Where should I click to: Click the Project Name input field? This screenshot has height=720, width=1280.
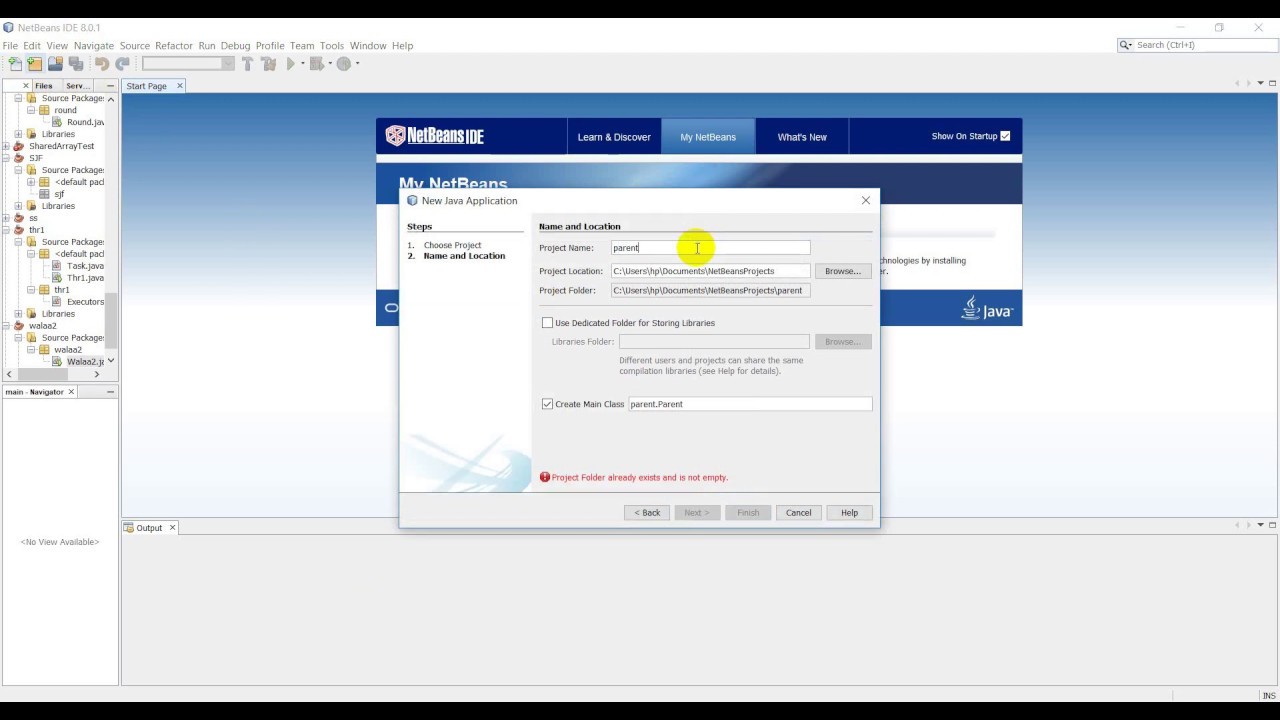(711, 248)
